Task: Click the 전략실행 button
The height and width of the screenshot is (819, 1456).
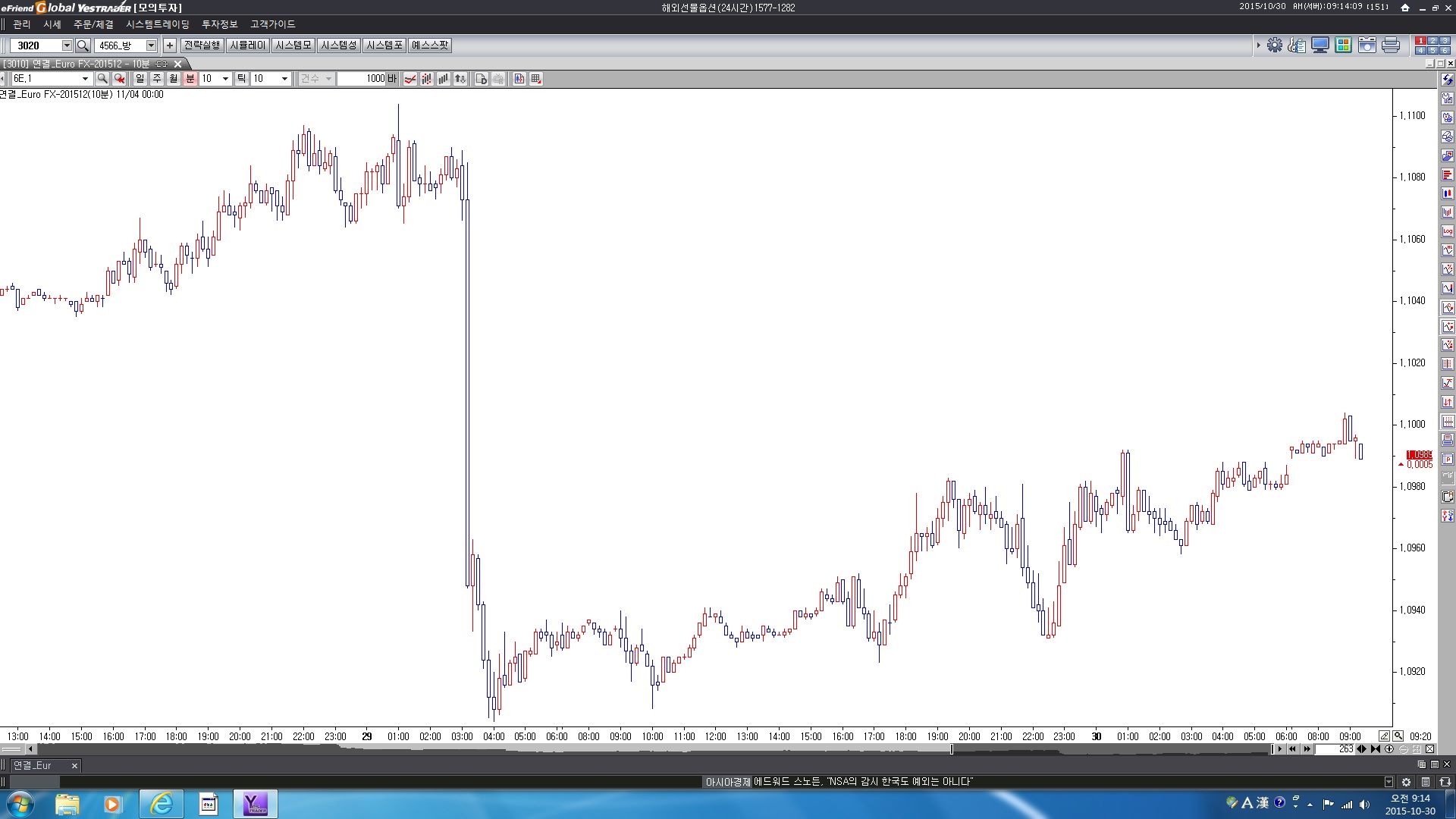Action: (x=202, y=45)
